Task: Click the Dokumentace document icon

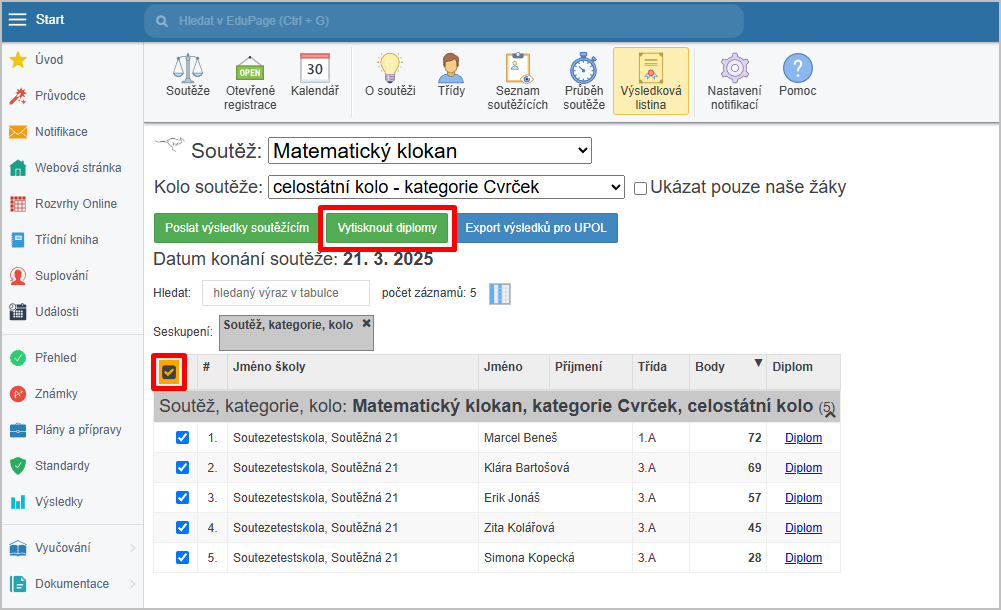Action: click(18, 584)
